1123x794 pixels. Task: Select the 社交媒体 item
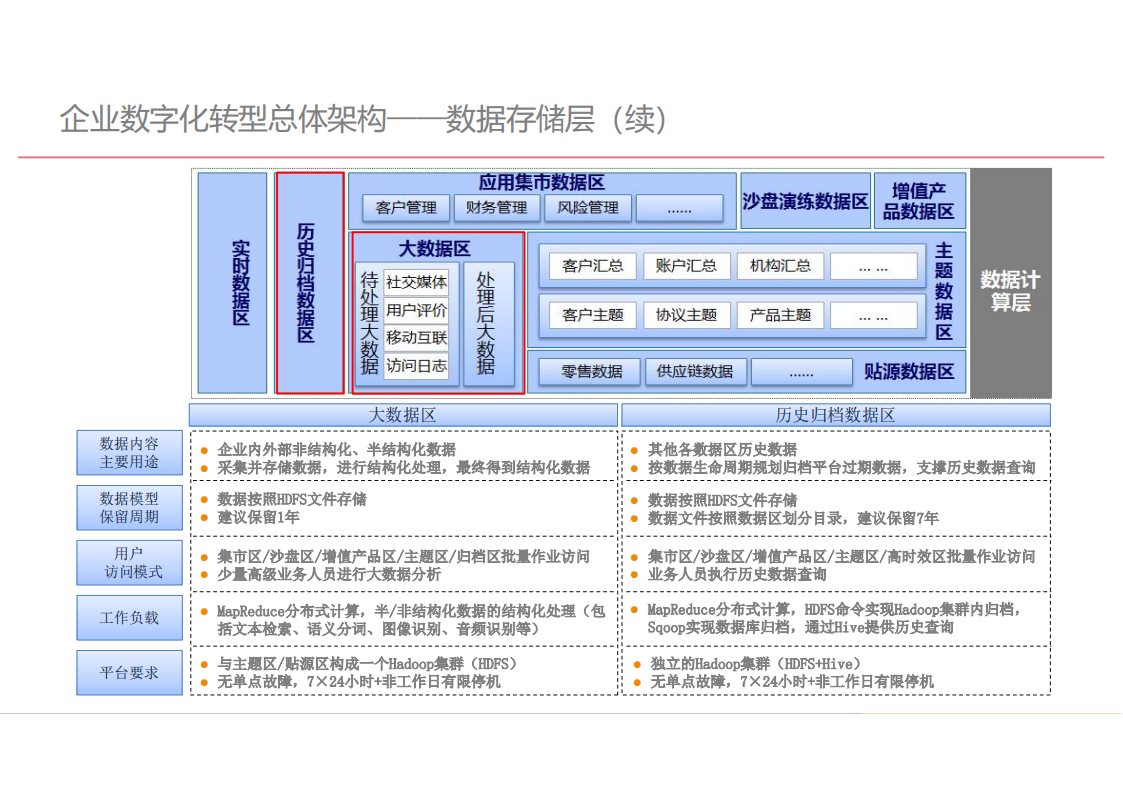(x=416, y=282)
